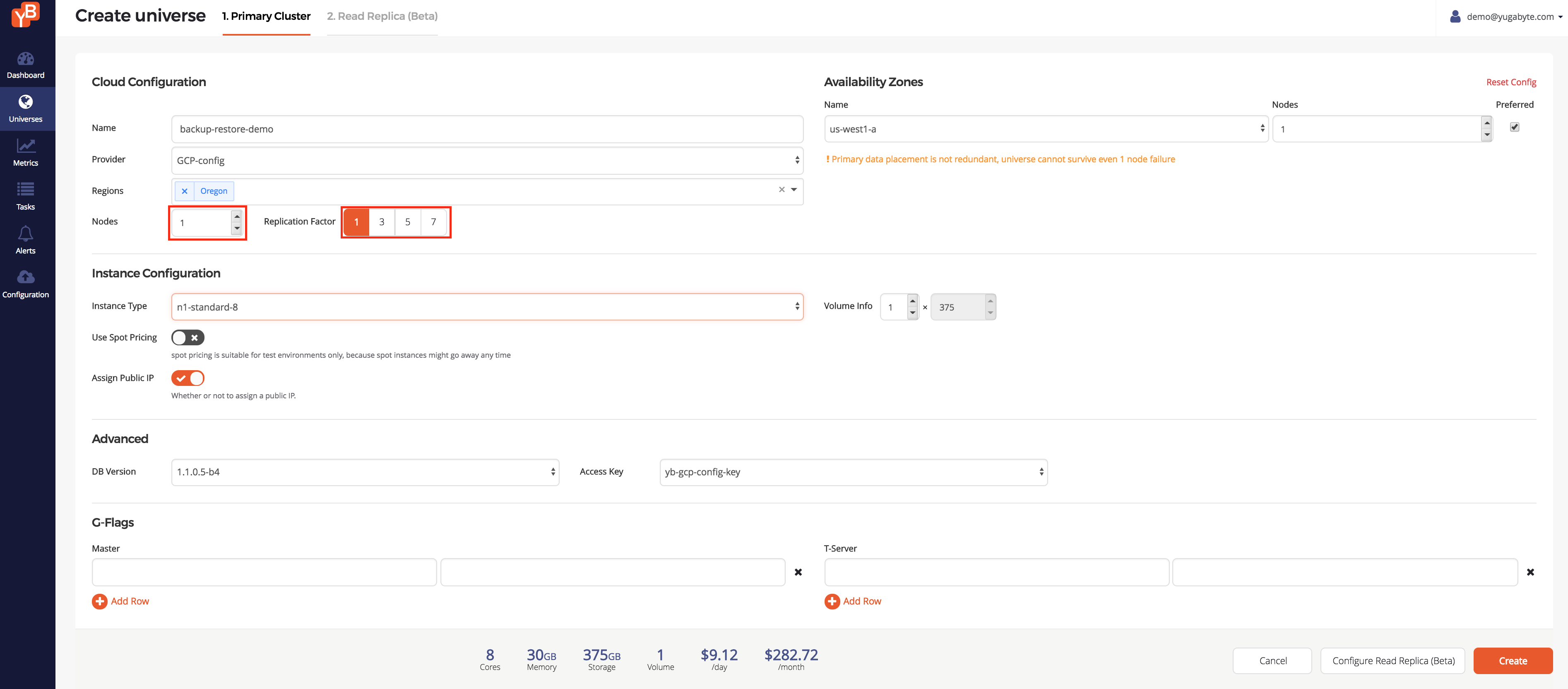Click the T-Server flag value field
Screen dimensions: 1568x689
(x=1345, y=572)
